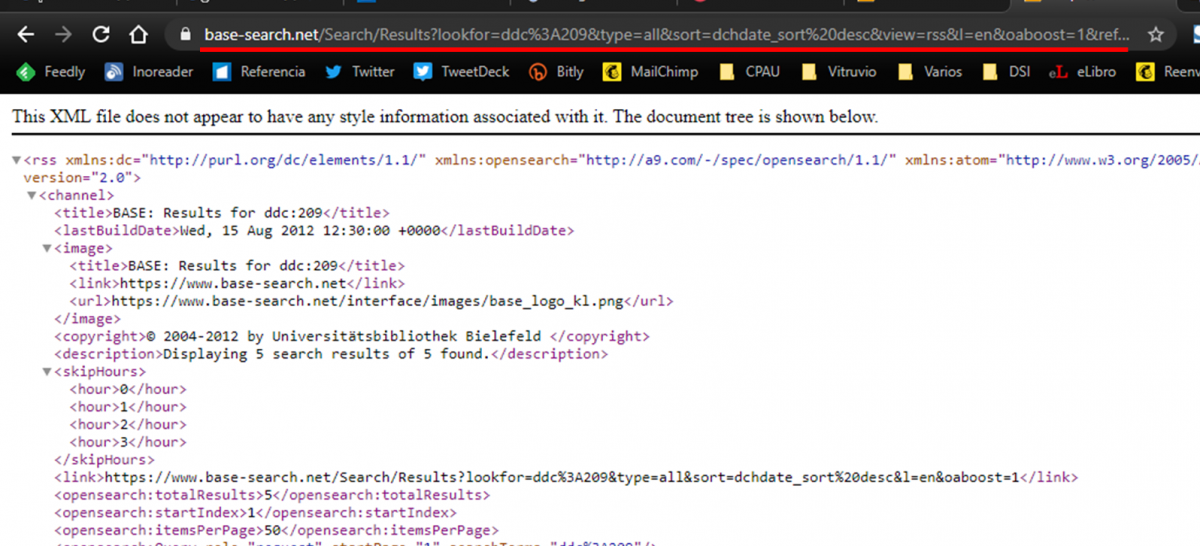Open the Varios bookmarks folder

930,72
